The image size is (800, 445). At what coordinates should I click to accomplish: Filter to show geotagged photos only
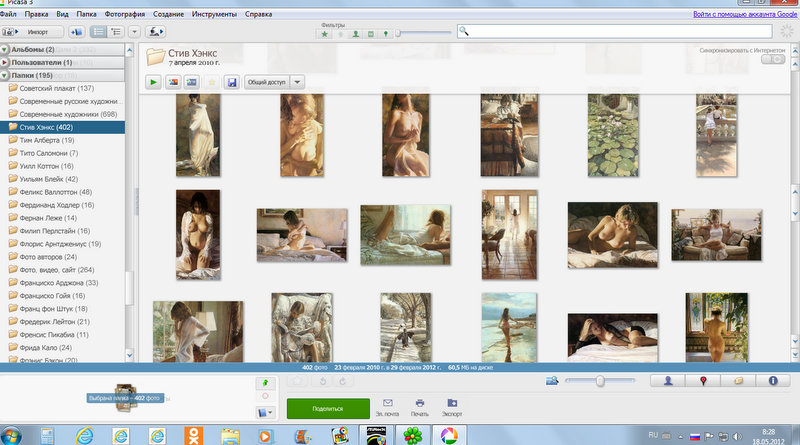386,34
